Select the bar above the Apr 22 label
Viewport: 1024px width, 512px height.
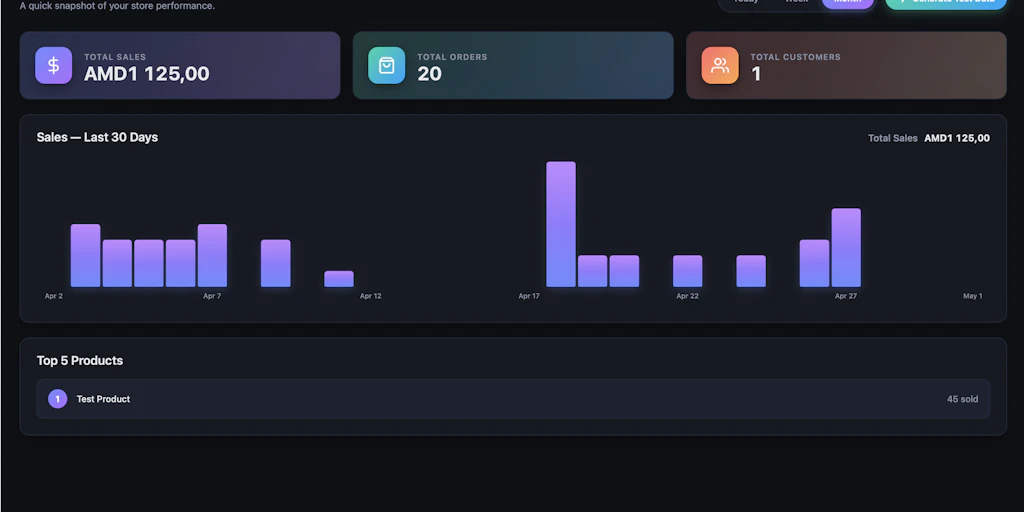(688, 271)
